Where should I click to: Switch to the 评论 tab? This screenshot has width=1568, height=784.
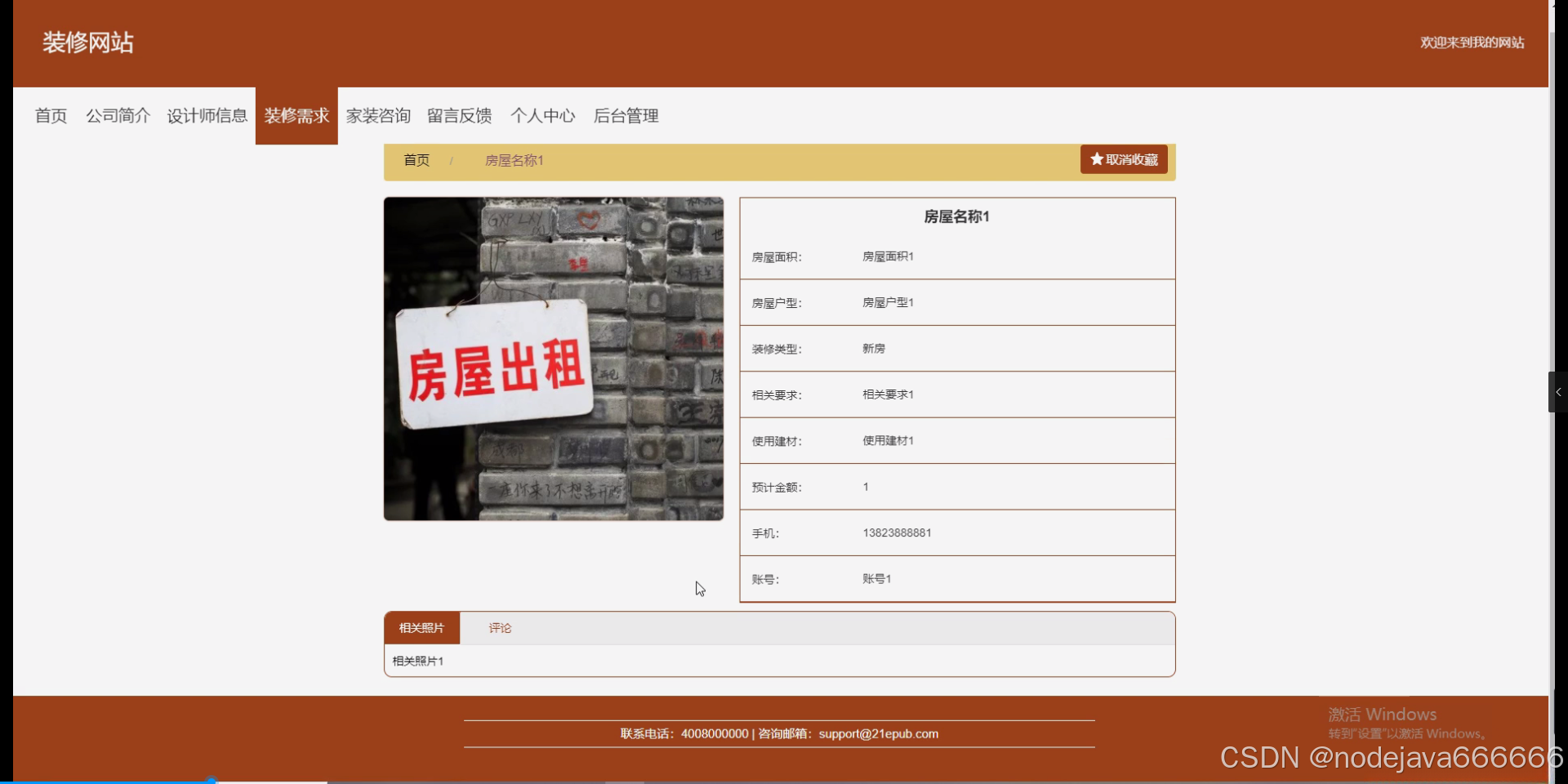point(500,628)
